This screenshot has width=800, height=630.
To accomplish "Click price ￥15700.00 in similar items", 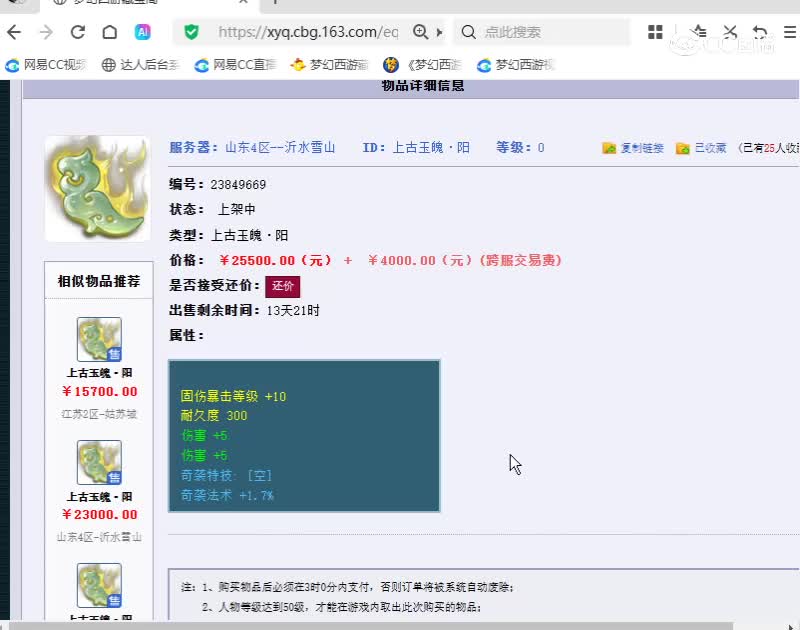I will coord(99,391).
